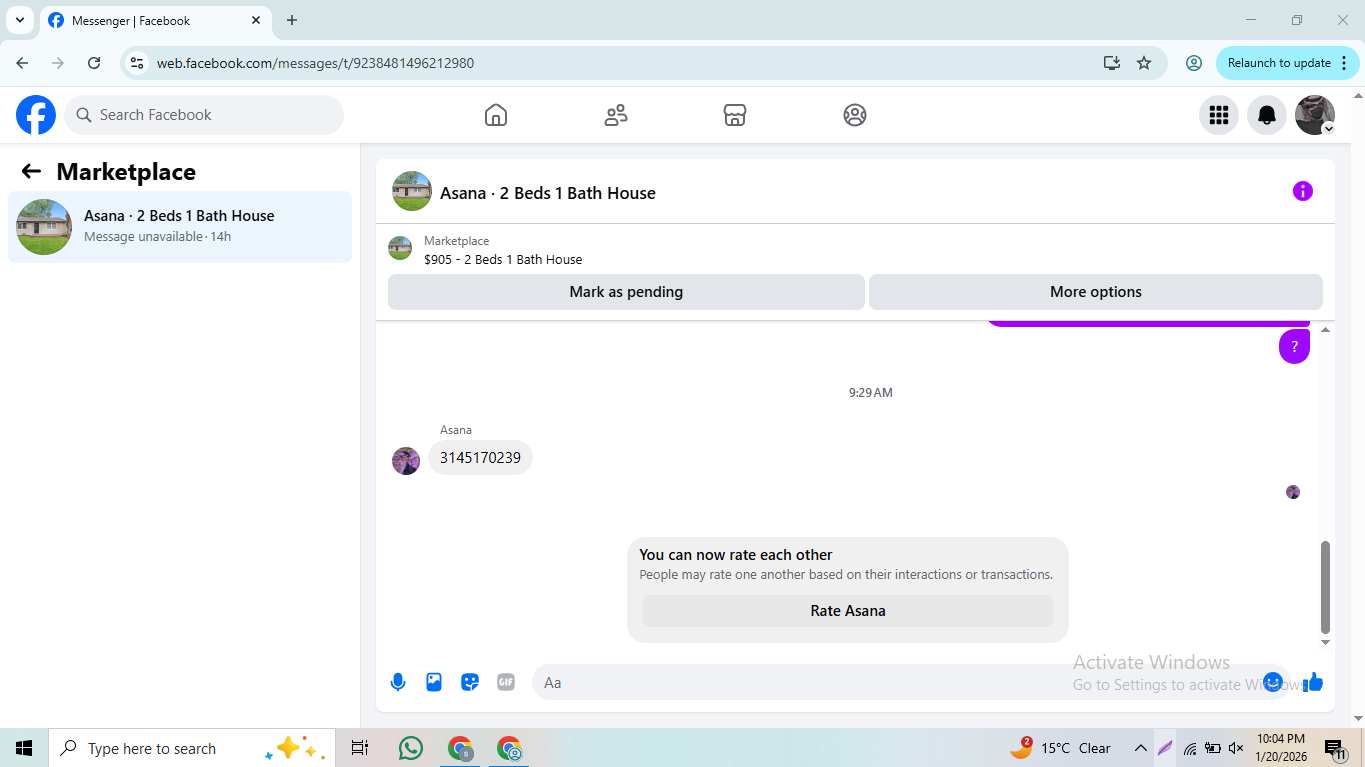Viewport: 1365px width, 767px height.
Task: Send a thumbs-up like
Action: tap(1313, 682)
